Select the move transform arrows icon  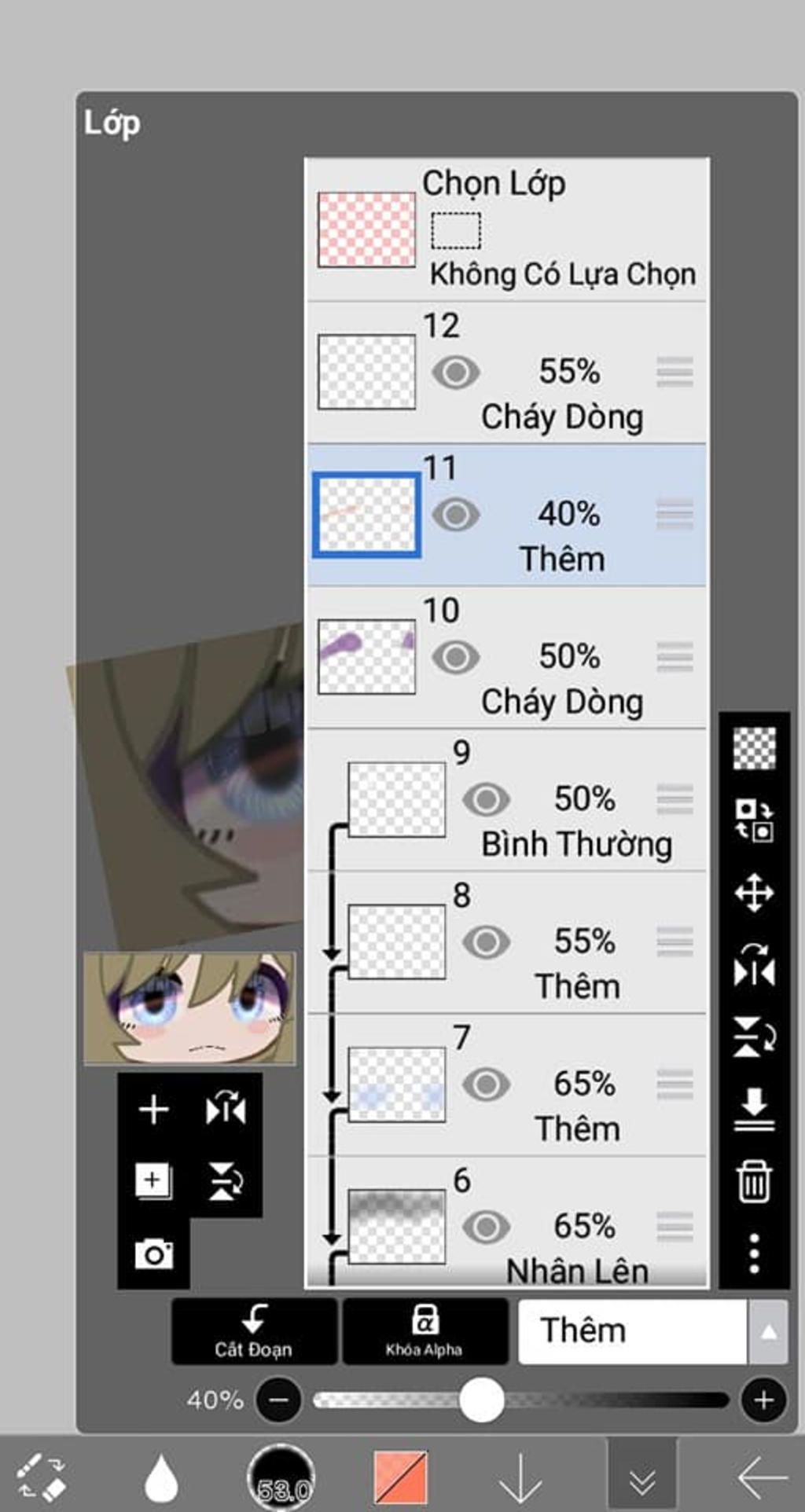[754, 893]
